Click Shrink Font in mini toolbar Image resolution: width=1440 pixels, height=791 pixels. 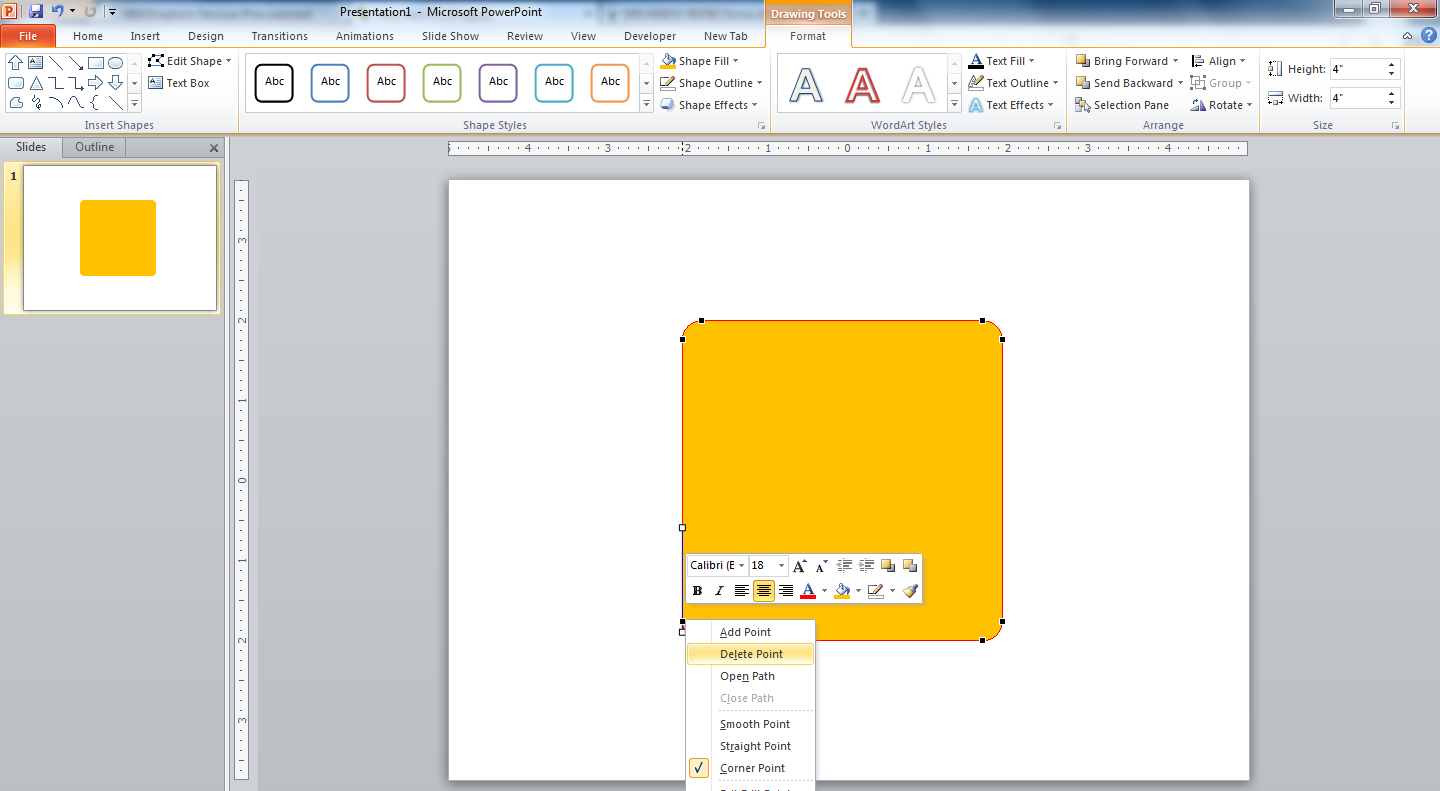click(821, 566)
